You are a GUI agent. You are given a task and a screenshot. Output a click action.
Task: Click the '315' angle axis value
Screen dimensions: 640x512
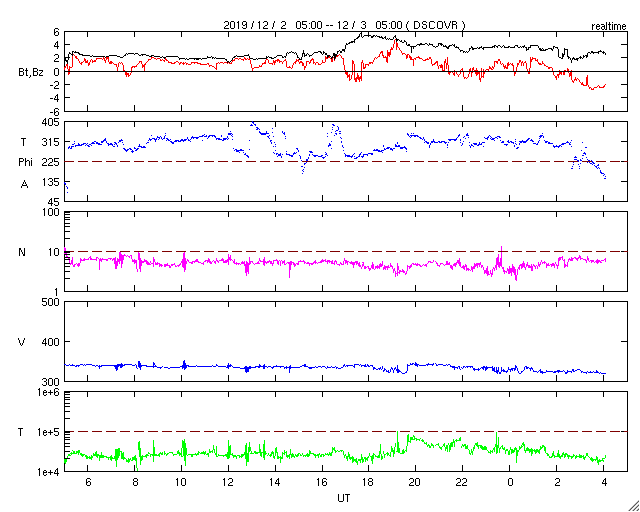51,142
